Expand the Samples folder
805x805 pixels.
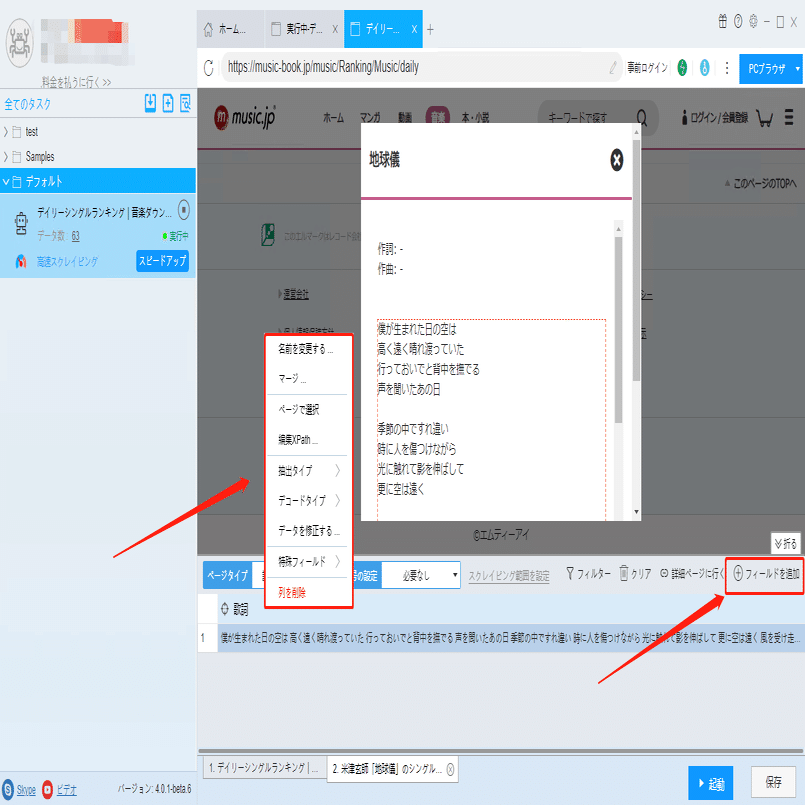pyautogui.click(x=6, y=157)
